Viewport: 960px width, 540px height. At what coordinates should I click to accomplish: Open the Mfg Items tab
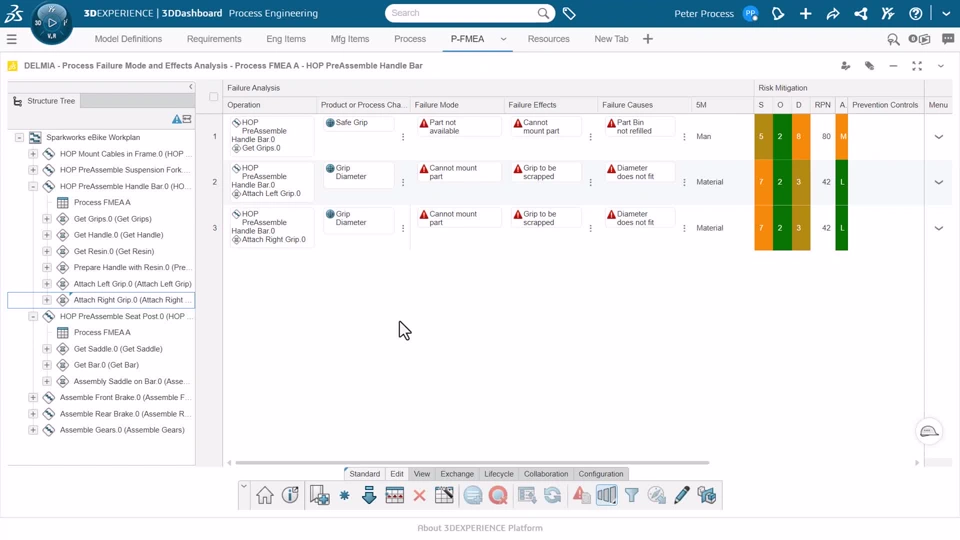pos(350,39)
